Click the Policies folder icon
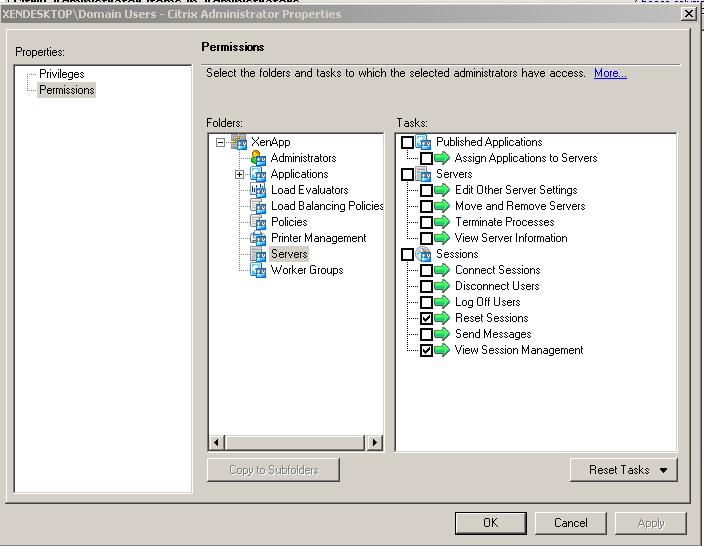704x546 pixels. click(x=258, y=222)
